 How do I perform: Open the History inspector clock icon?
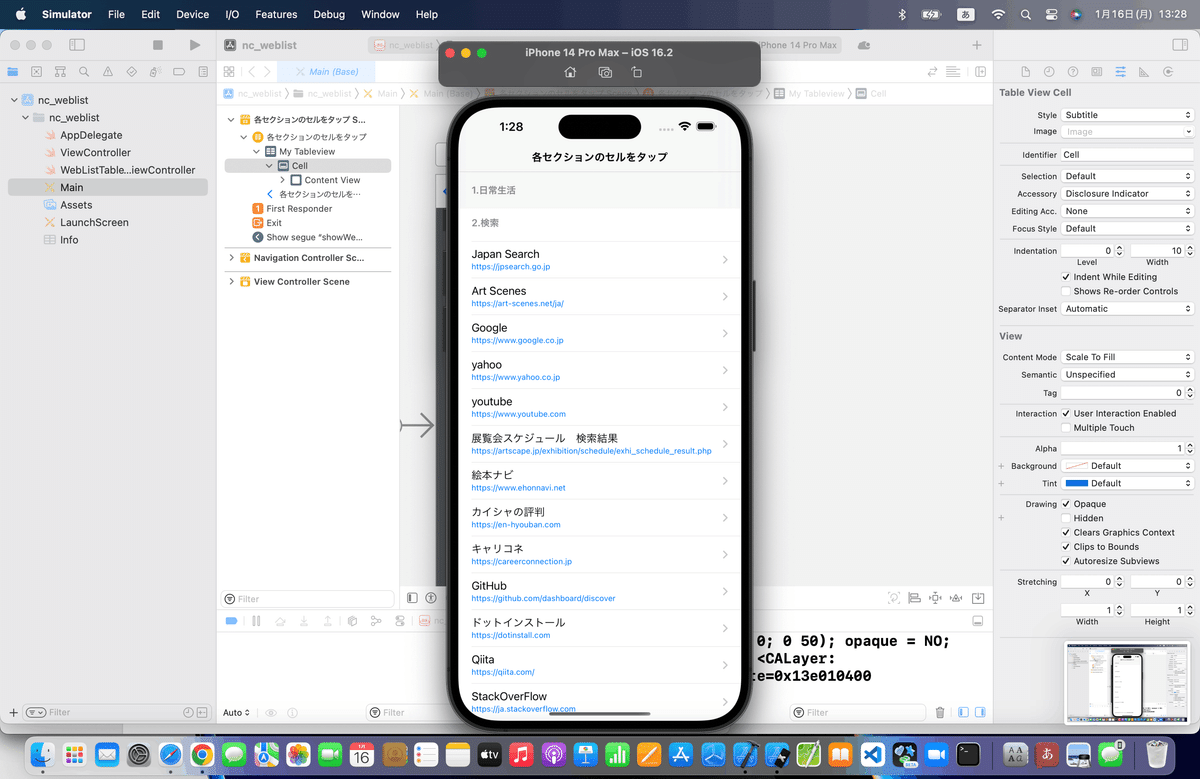pyautogui.click(x=1049, y=72)
